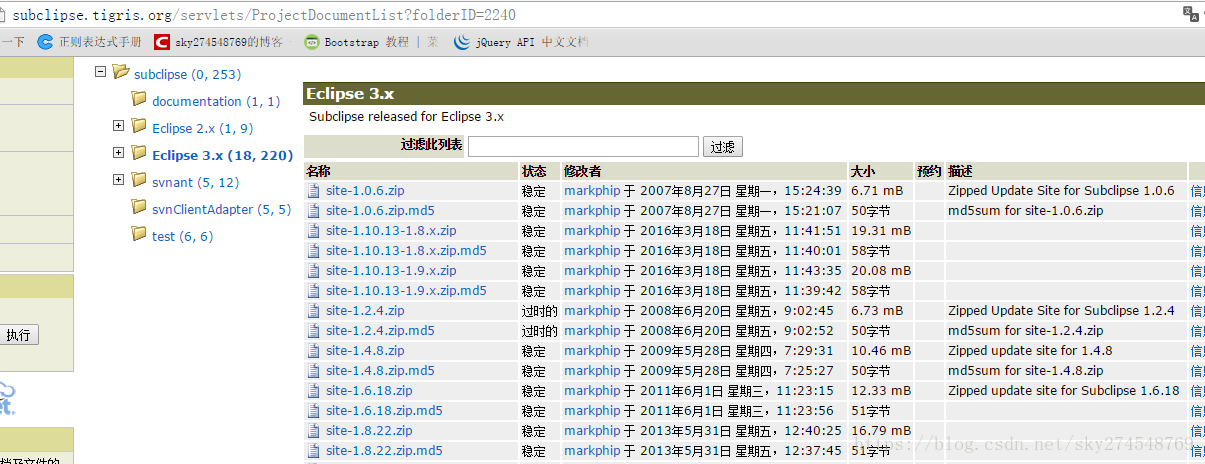Click the sky274548769 blog bookmark icon
Image resolution: width=1205 pixels, height=464 pixels.
click(x=162, y=42)
